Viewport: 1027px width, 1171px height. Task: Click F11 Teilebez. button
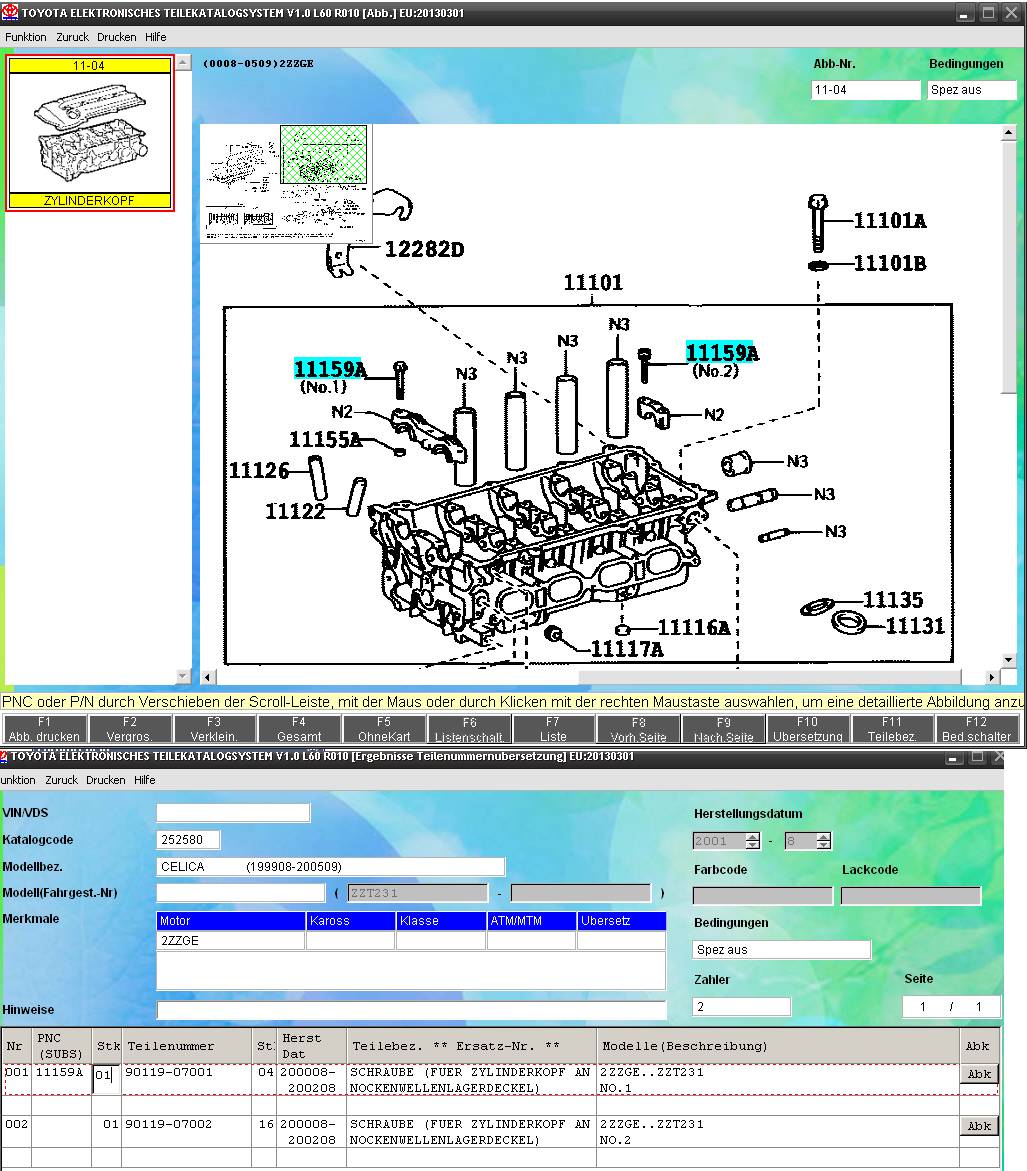point(892,729)
